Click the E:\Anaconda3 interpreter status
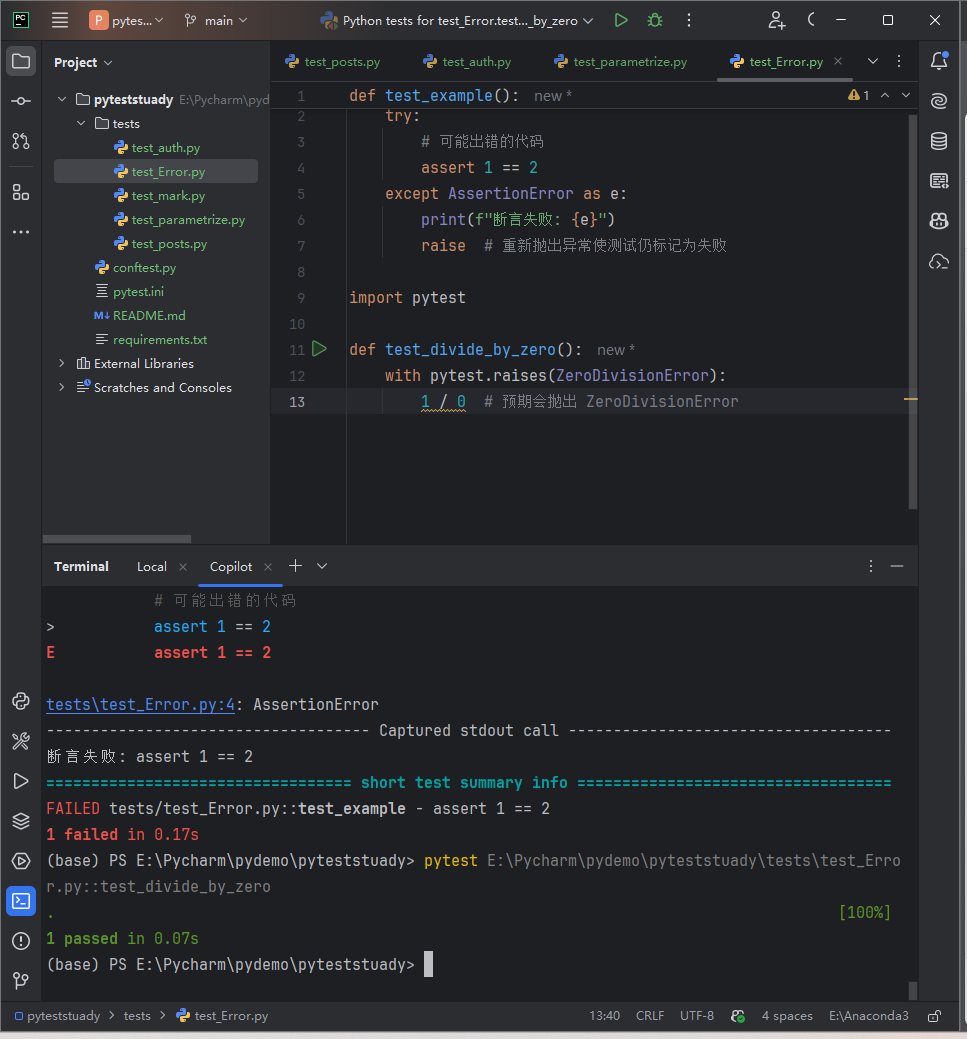The image size is (967, 1039). [x=868, y=1016]
